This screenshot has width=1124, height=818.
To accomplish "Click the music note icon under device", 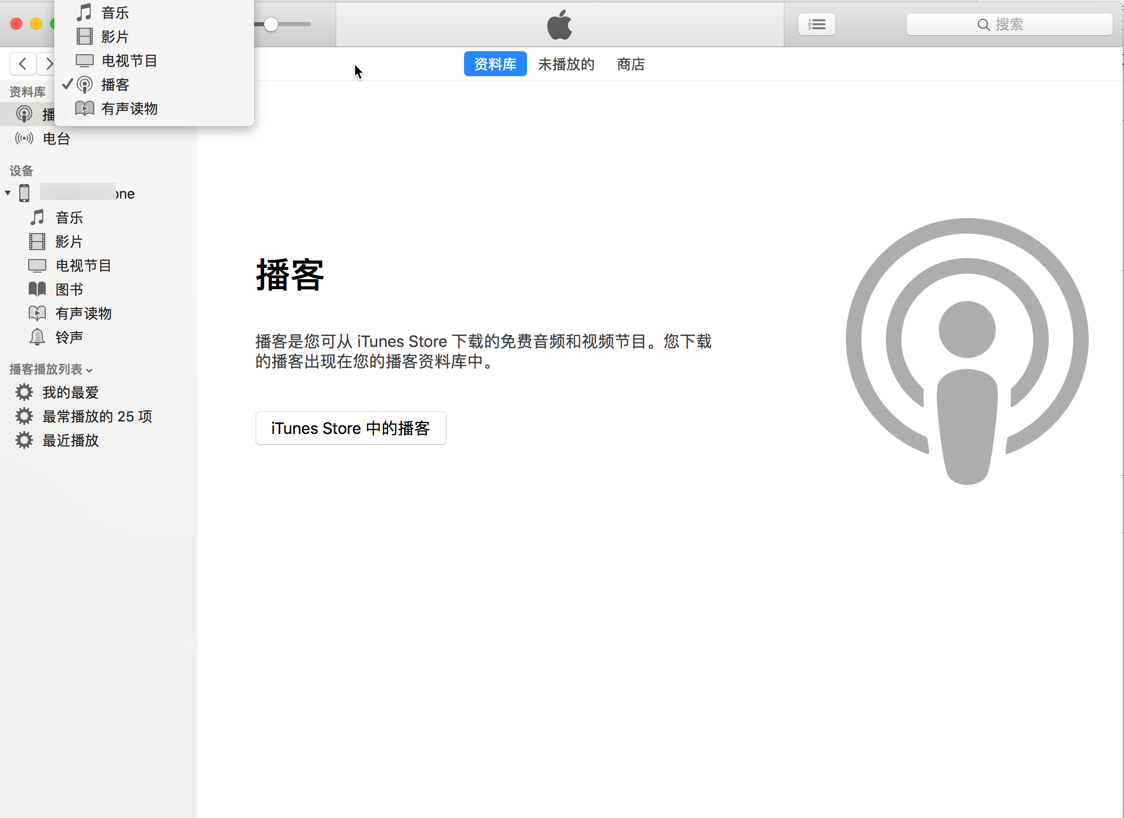I will click(37, 217).
